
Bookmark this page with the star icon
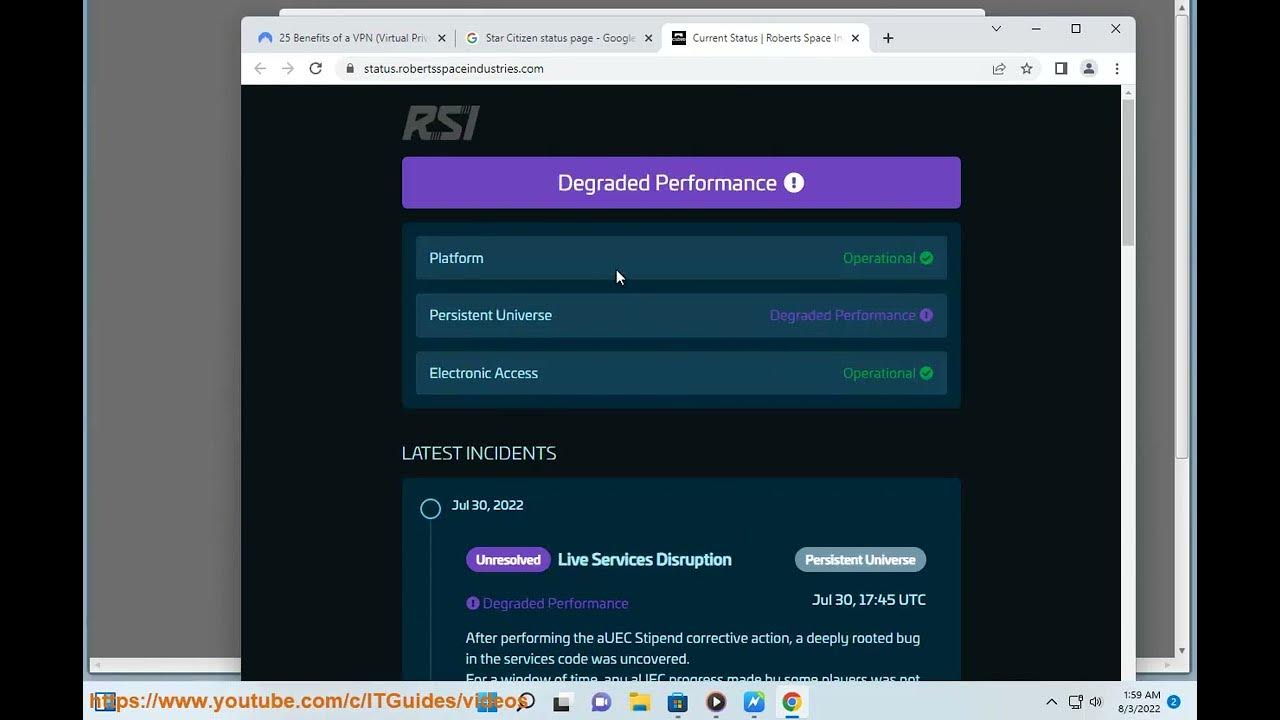1026,69
